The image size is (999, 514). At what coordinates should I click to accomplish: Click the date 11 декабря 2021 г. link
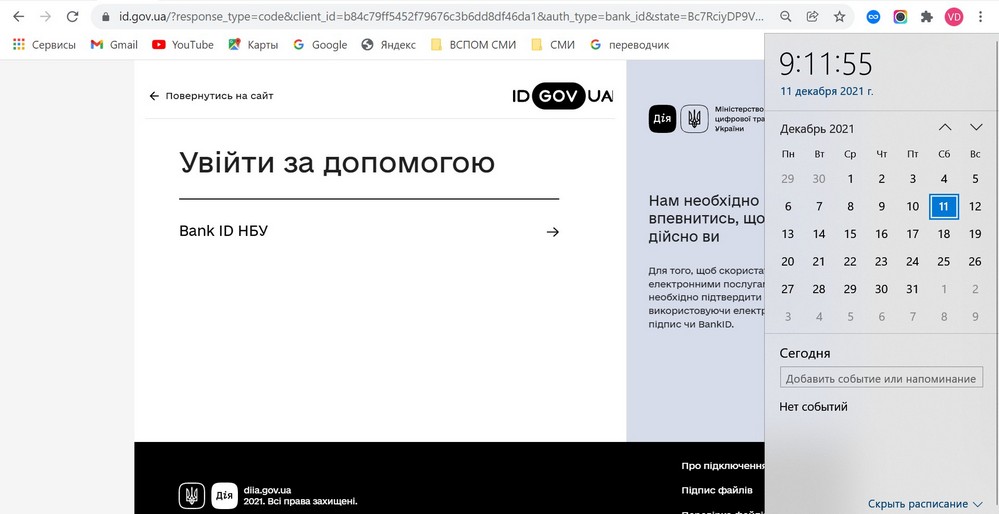(x=827, y=91)
